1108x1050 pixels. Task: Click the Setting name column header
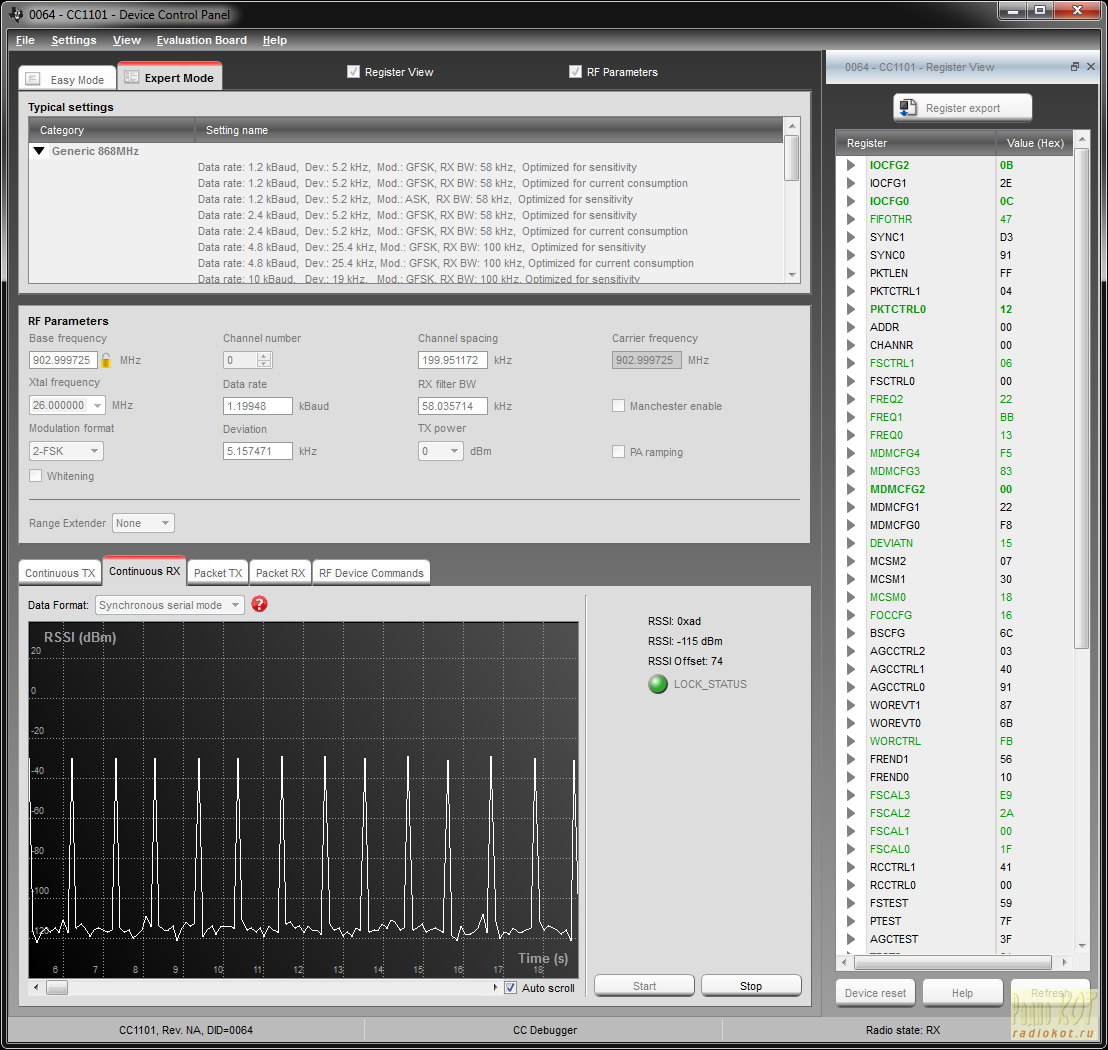point(489,130)
